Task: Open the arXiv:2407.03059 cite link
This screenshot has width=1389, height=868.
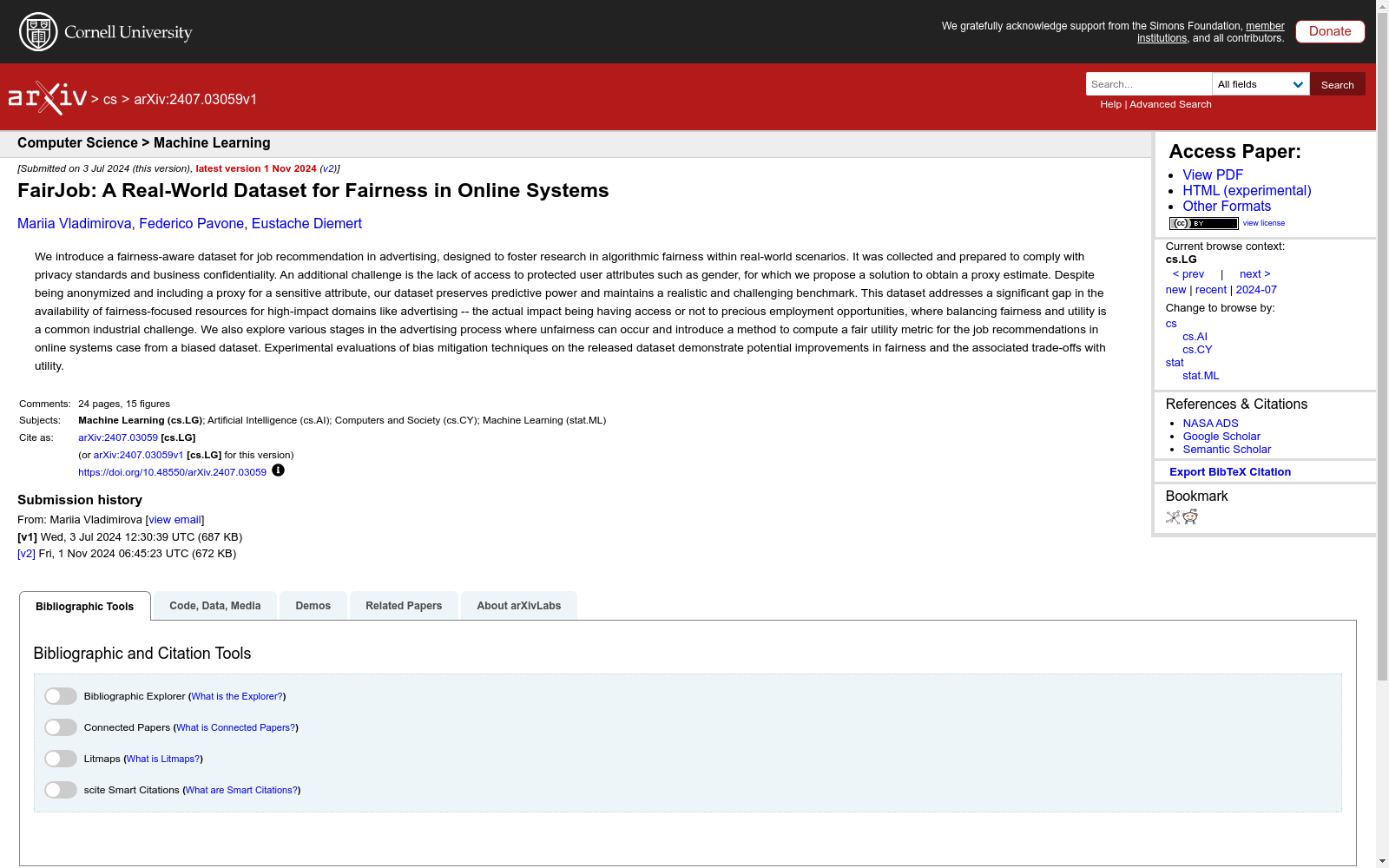Action: click(x=118, y=437)
